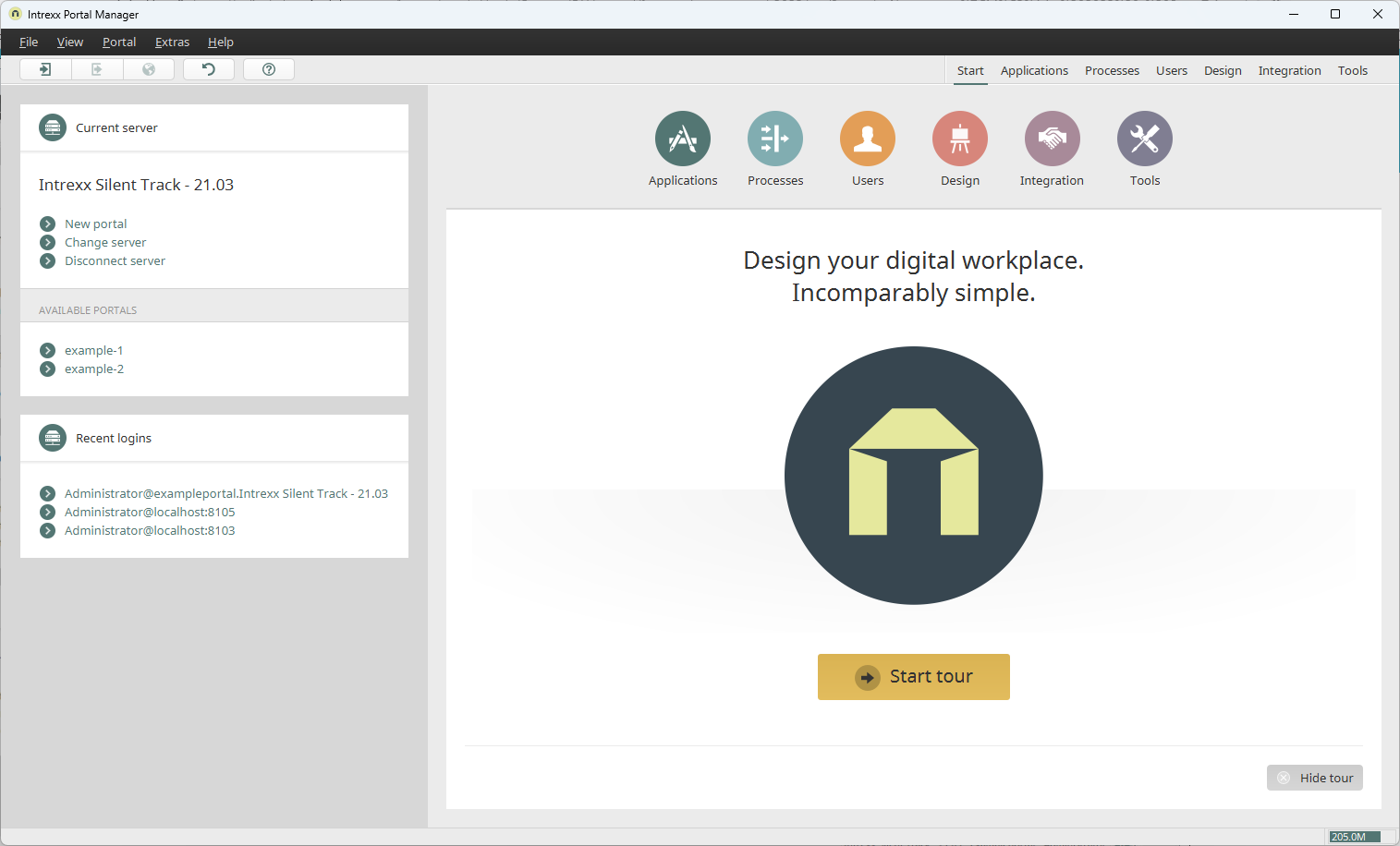Click the portal login toolbar icon
Viewport: 1400px width, 846px height.
coord(45,69)
